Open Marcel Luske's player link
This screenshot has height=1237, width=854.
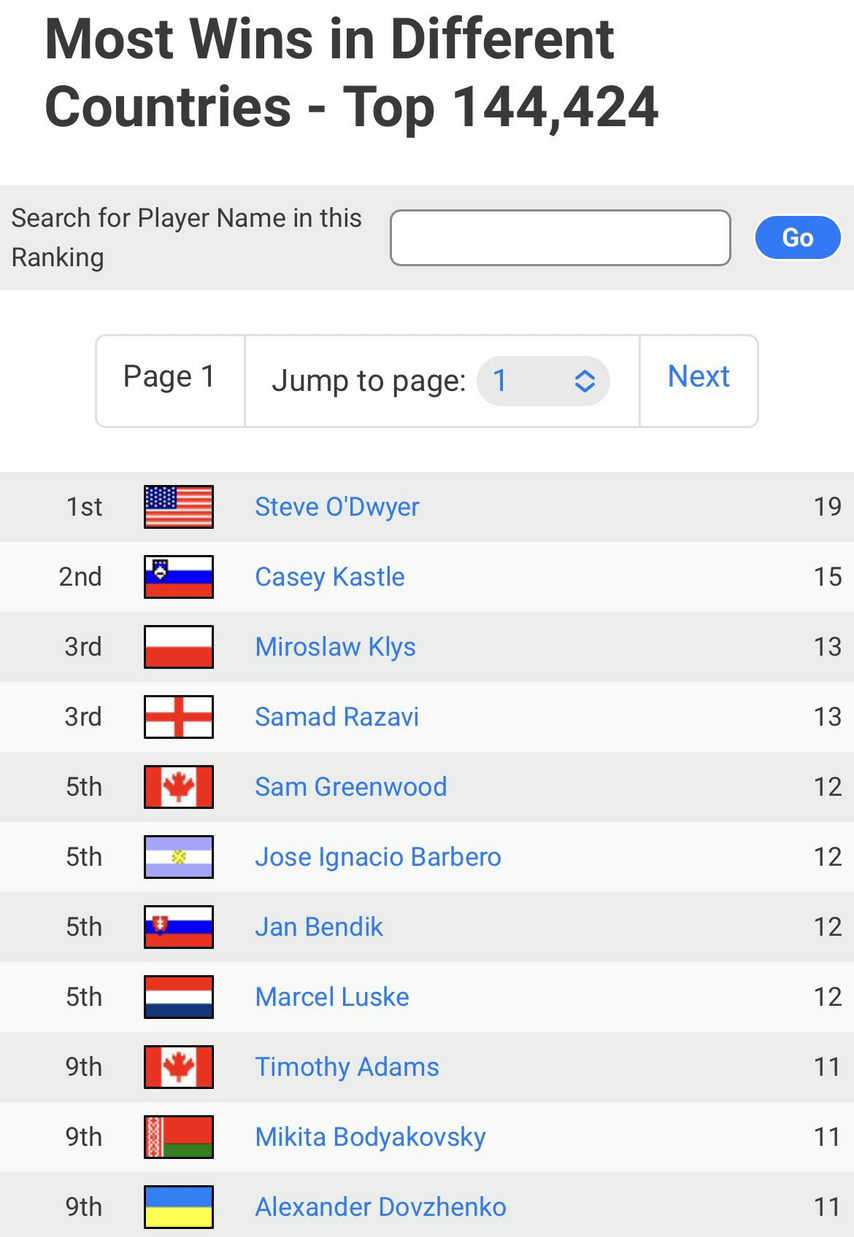[332, 997]
